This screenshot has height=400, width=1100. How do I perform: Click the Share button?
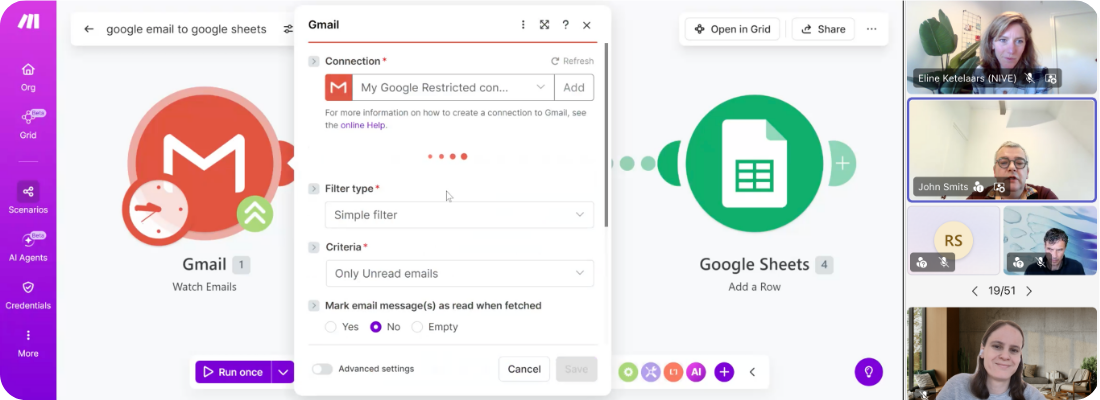[x=823, y=29]
